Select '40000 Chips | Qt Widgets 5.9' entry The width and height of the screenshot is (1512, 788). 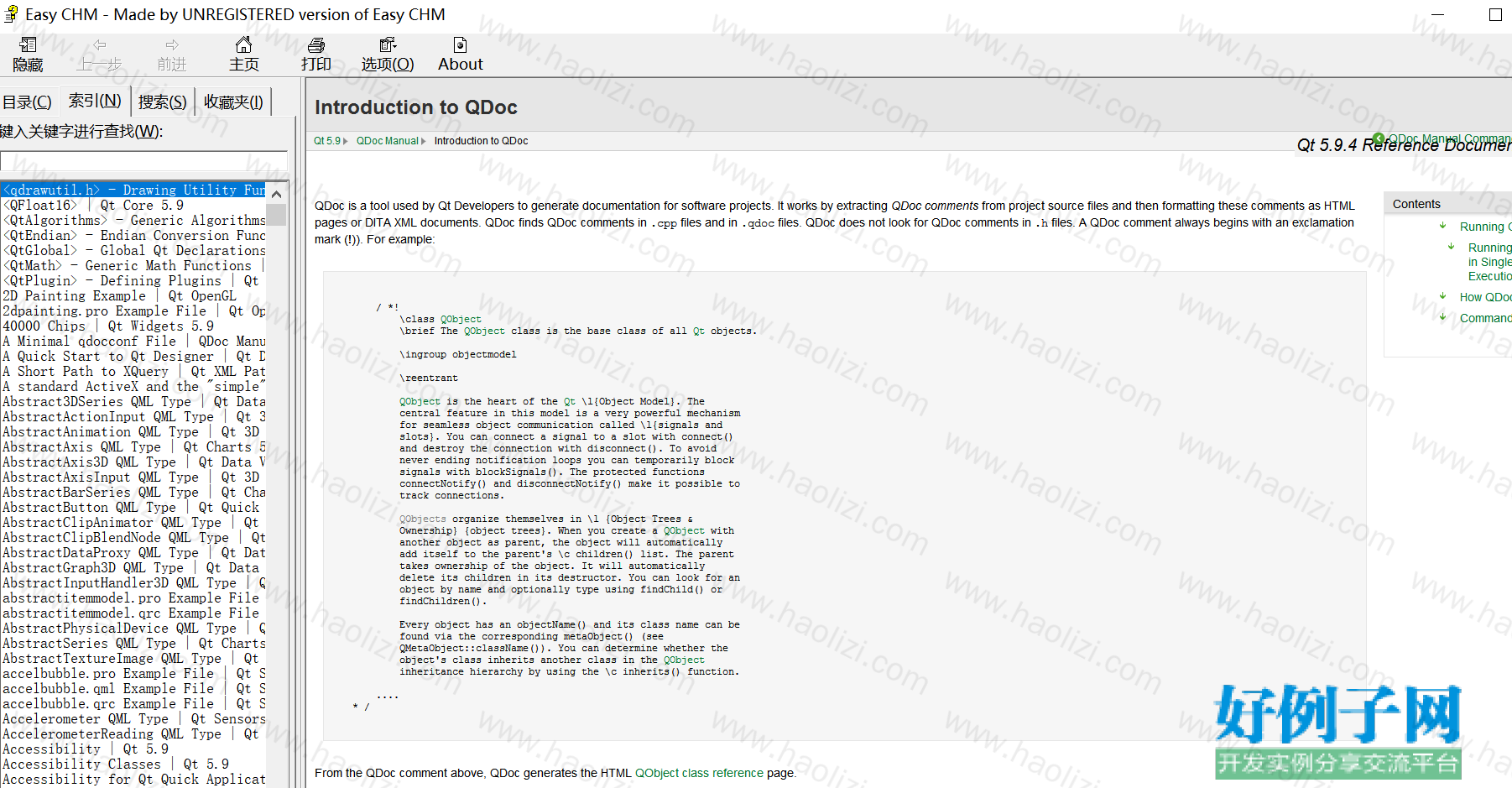133,326
